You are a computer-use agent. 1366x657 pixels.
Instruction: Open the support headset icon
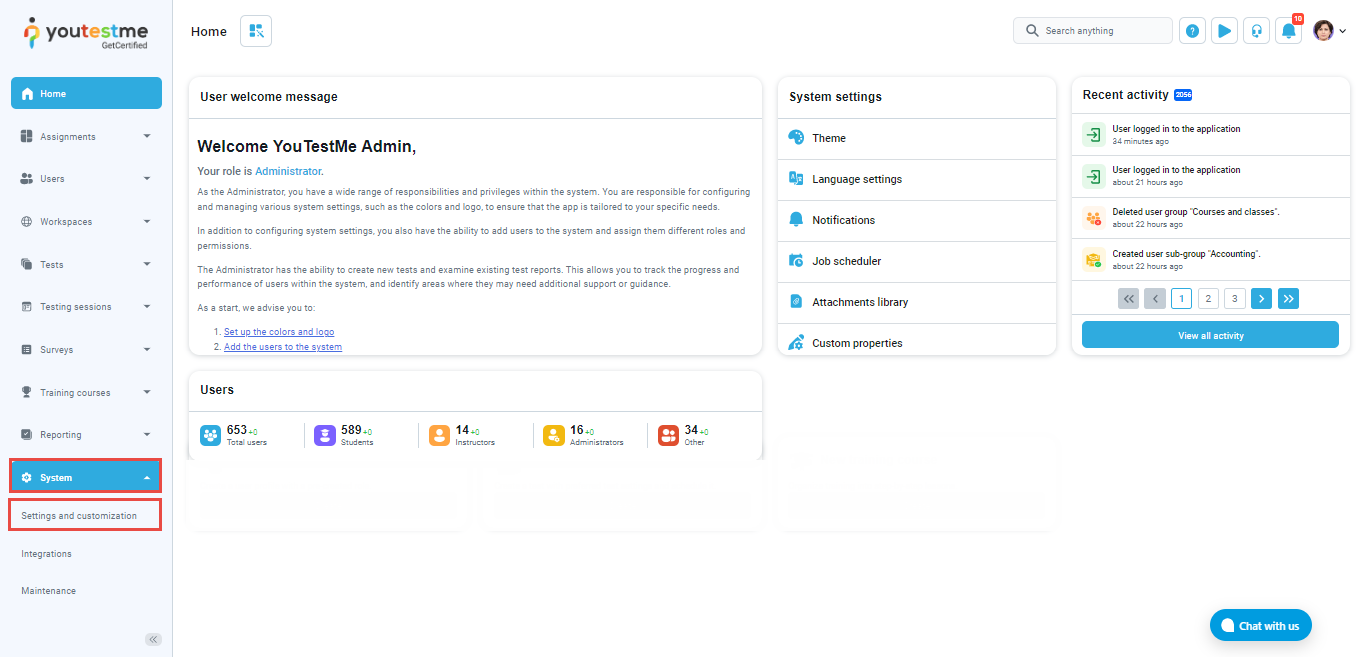point(1256,31)
